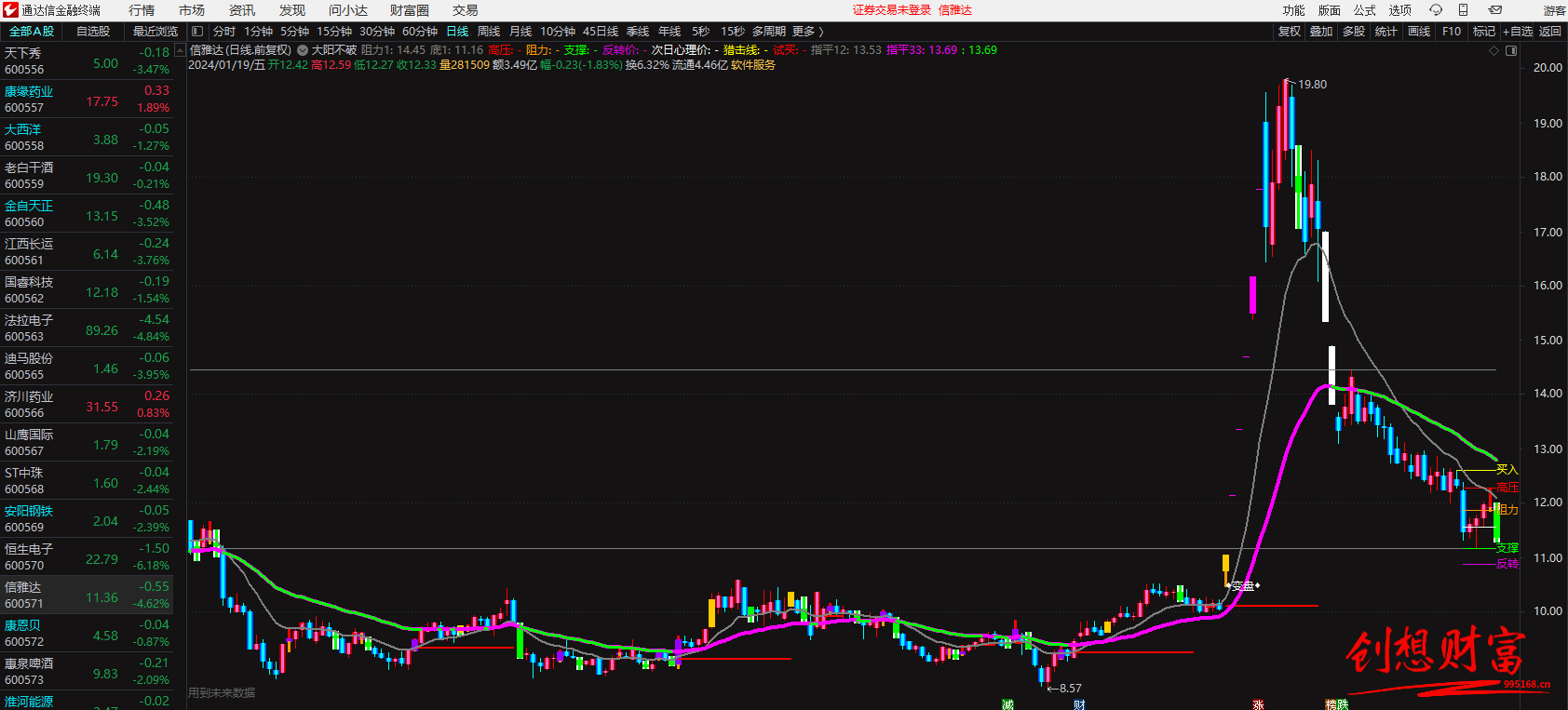Open the 多周期 period selector
Viewport: 1568px width, 710px height.
[x=769, y=32]
